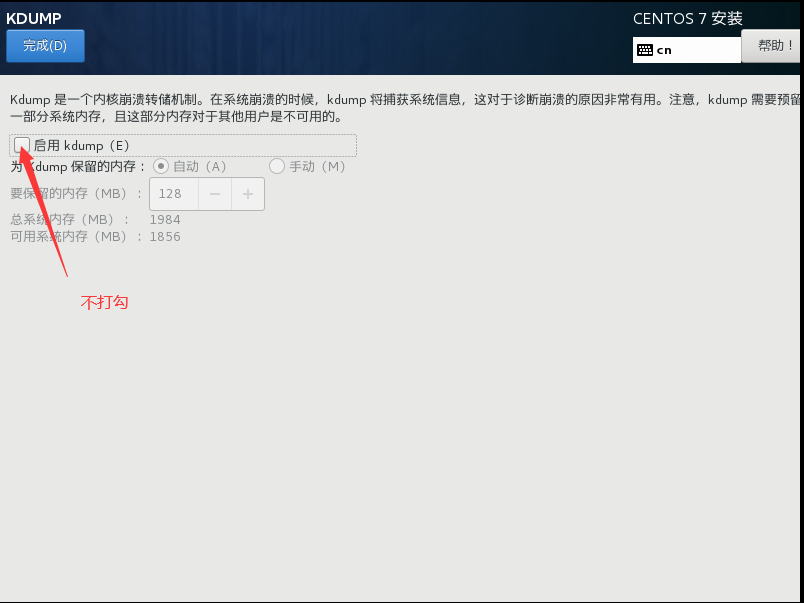Click the 为 Kdump 保留的内存 label
The width and height of the screenshot is (804, 603).
click(78, 166)
